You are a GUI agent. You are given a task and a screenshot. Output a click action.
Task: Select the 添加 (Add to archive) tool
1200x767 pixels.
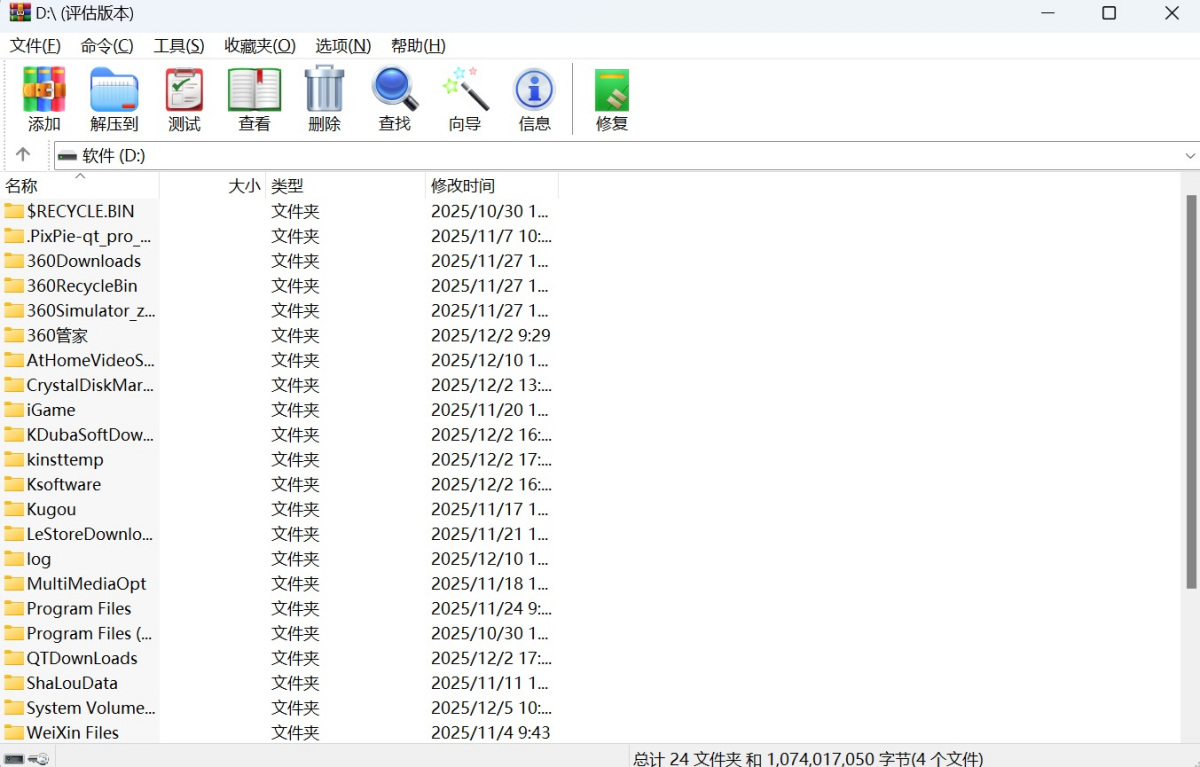pyautogui.click(x=44, y=97)
